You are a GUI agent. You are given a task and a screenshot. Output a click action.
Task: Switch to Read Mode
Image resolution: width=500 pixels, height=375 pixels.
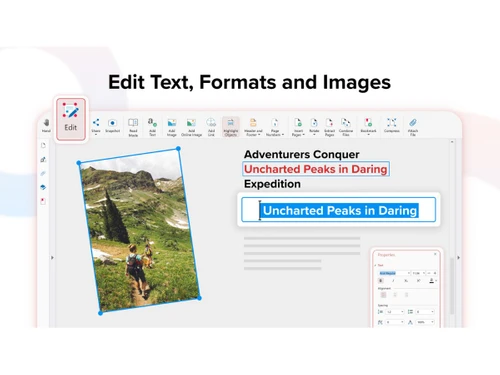[x=133, y=127]
